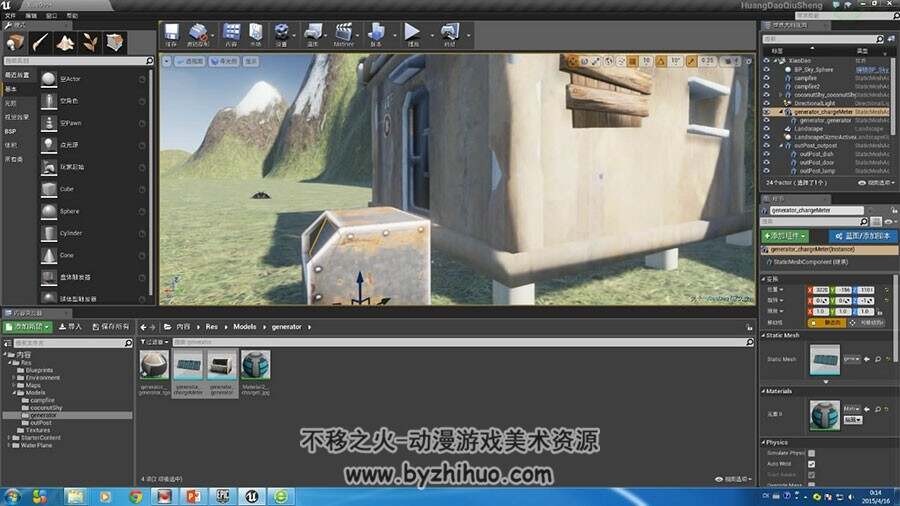Select the rotate gizmo viewport icon
Image resolution: width=900 pixels, height=506 pixels.
pos(584,61)
